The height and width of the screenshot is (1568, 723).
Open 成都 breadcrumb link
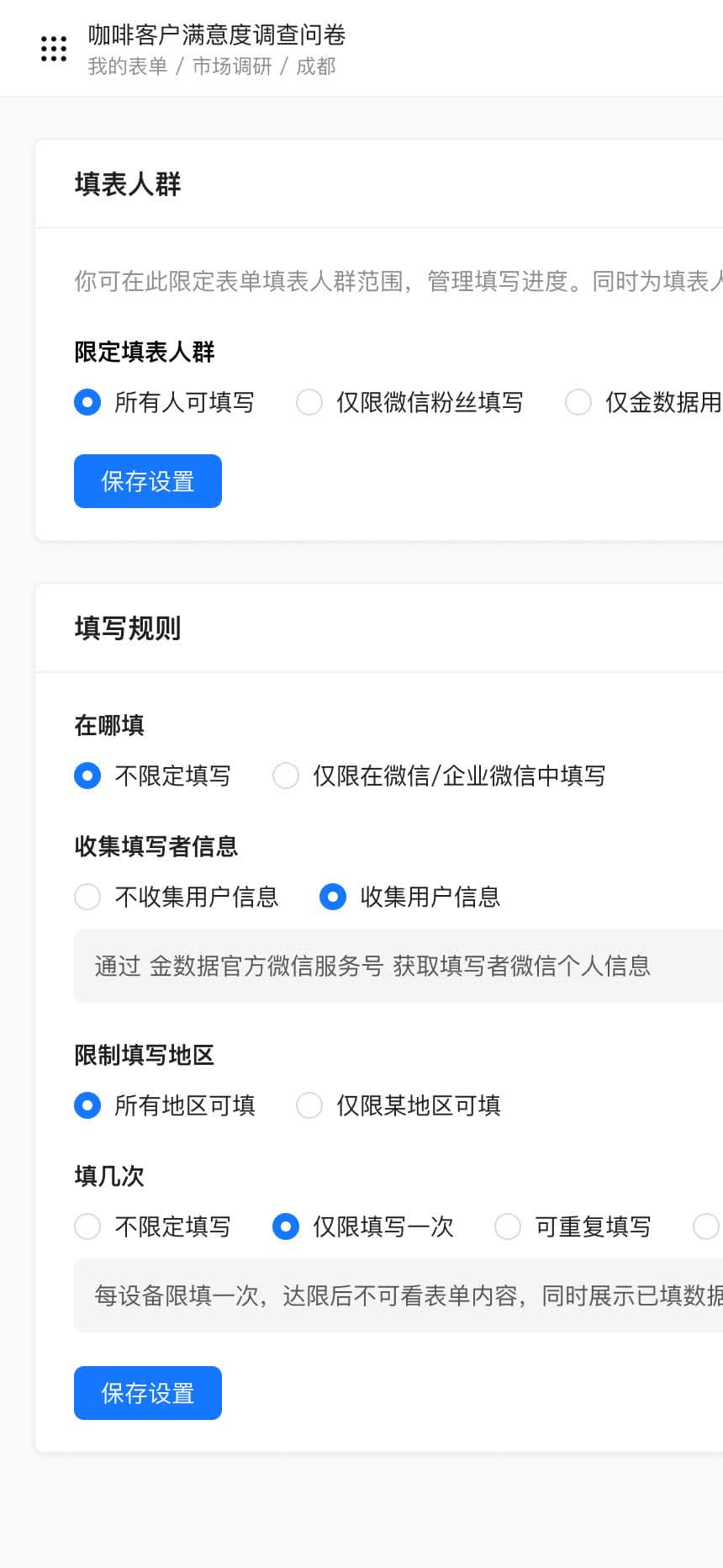[x=316, y=66]
